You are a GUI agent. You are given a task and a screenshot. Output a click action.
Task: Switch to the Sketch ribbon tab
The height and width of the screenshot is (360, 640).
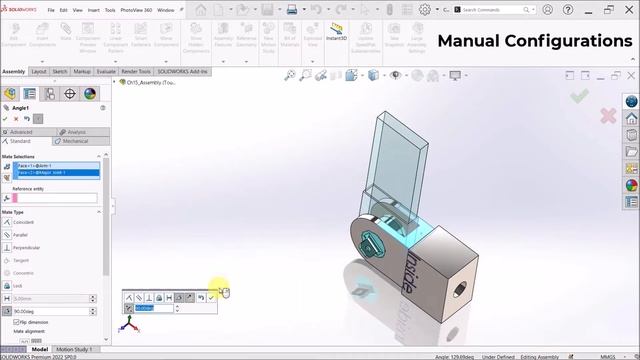click(60, 71)
